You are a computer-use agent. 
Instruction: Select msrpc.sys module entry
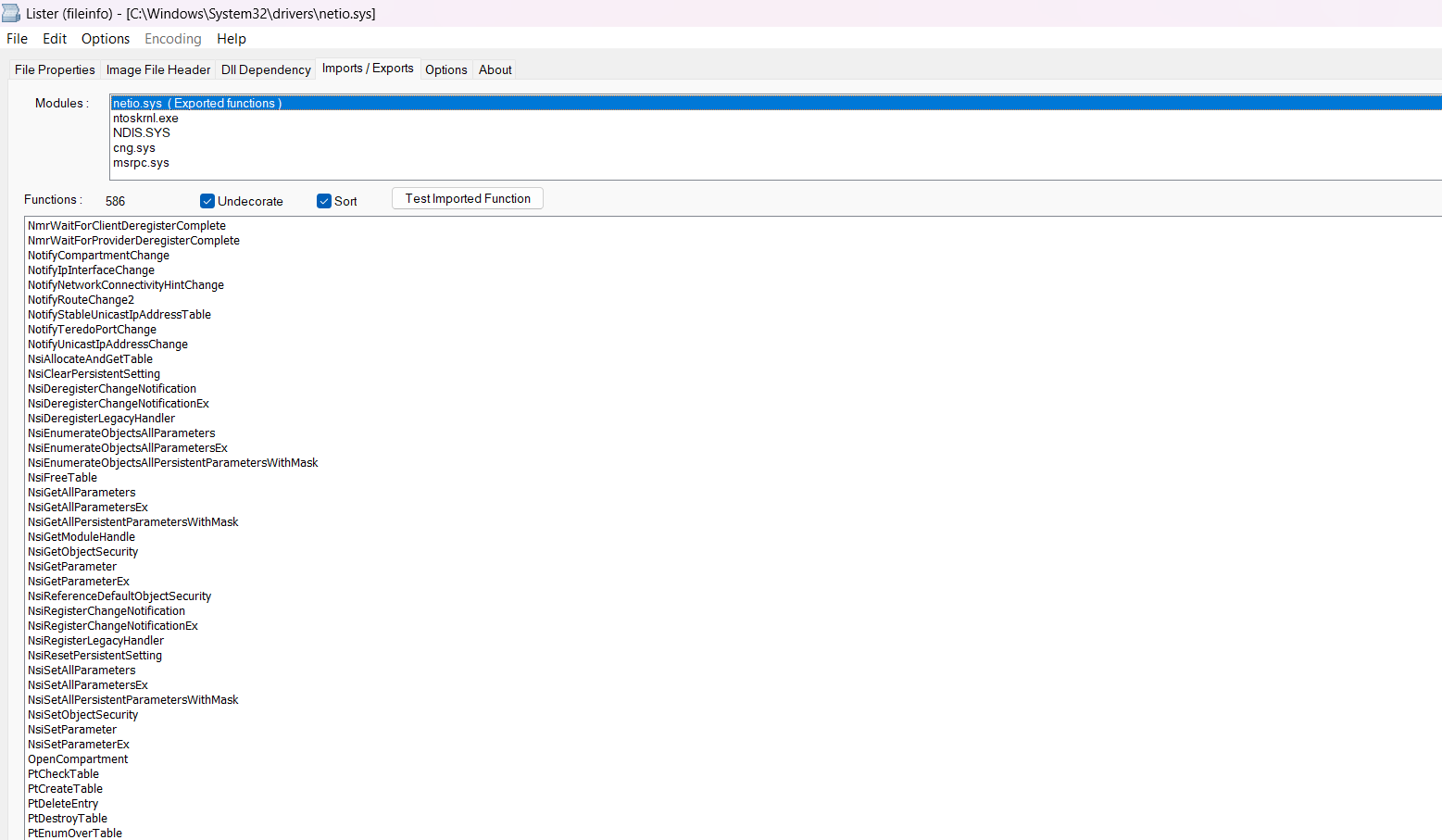click(x=141, y=163)
